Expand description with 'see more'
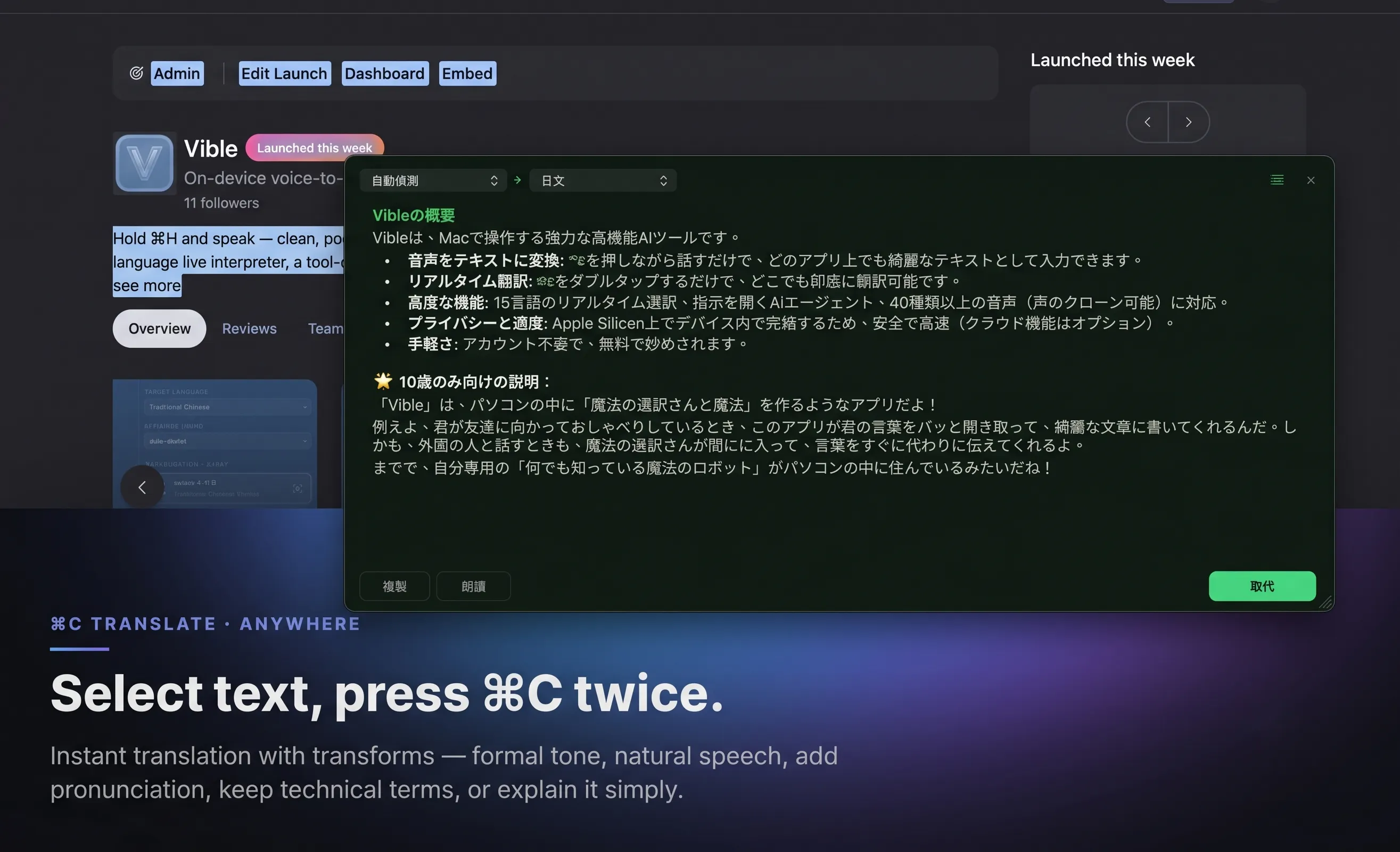Screen dimensions: 1400x852 click(x=146, y=285)
